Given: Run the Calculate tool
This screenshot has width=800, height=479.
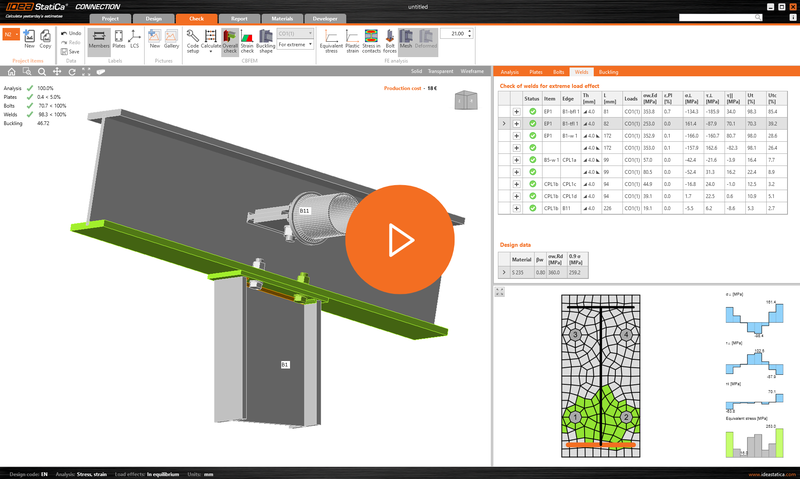Looking at the screenshot, I should coord(211,39).
